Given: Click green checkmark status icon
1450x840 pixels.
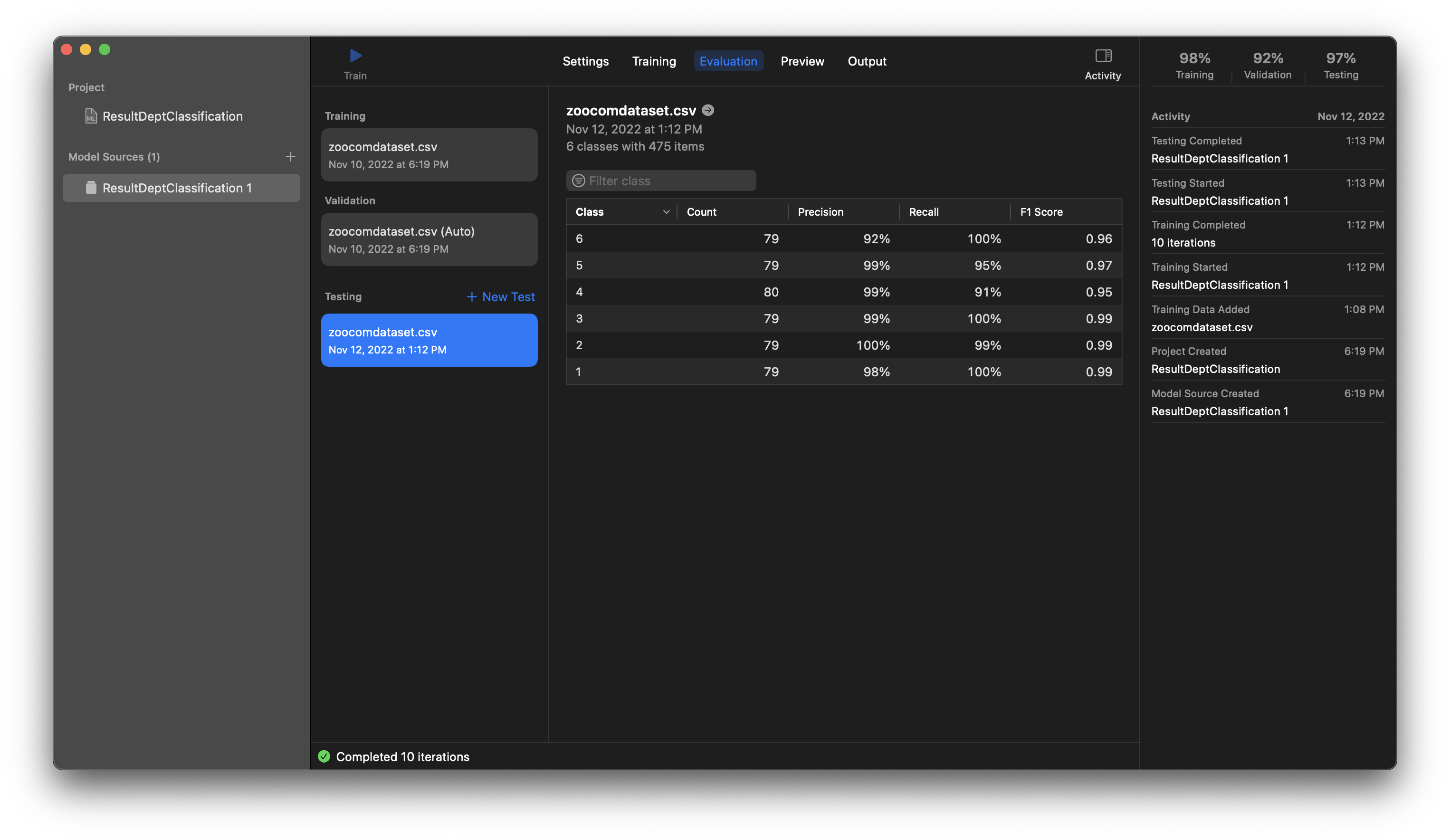Looking at the screenshot, I should click(x=324, y=756).
